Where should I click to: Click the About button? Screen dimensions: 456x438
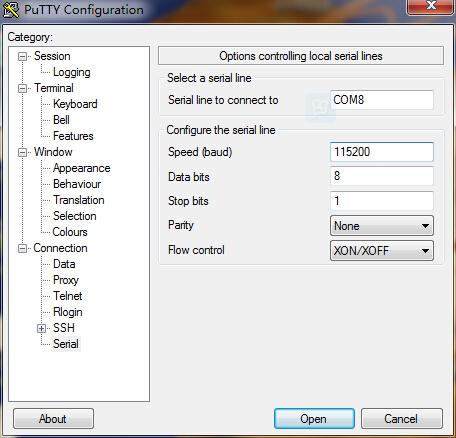click(x=53, y=419)
